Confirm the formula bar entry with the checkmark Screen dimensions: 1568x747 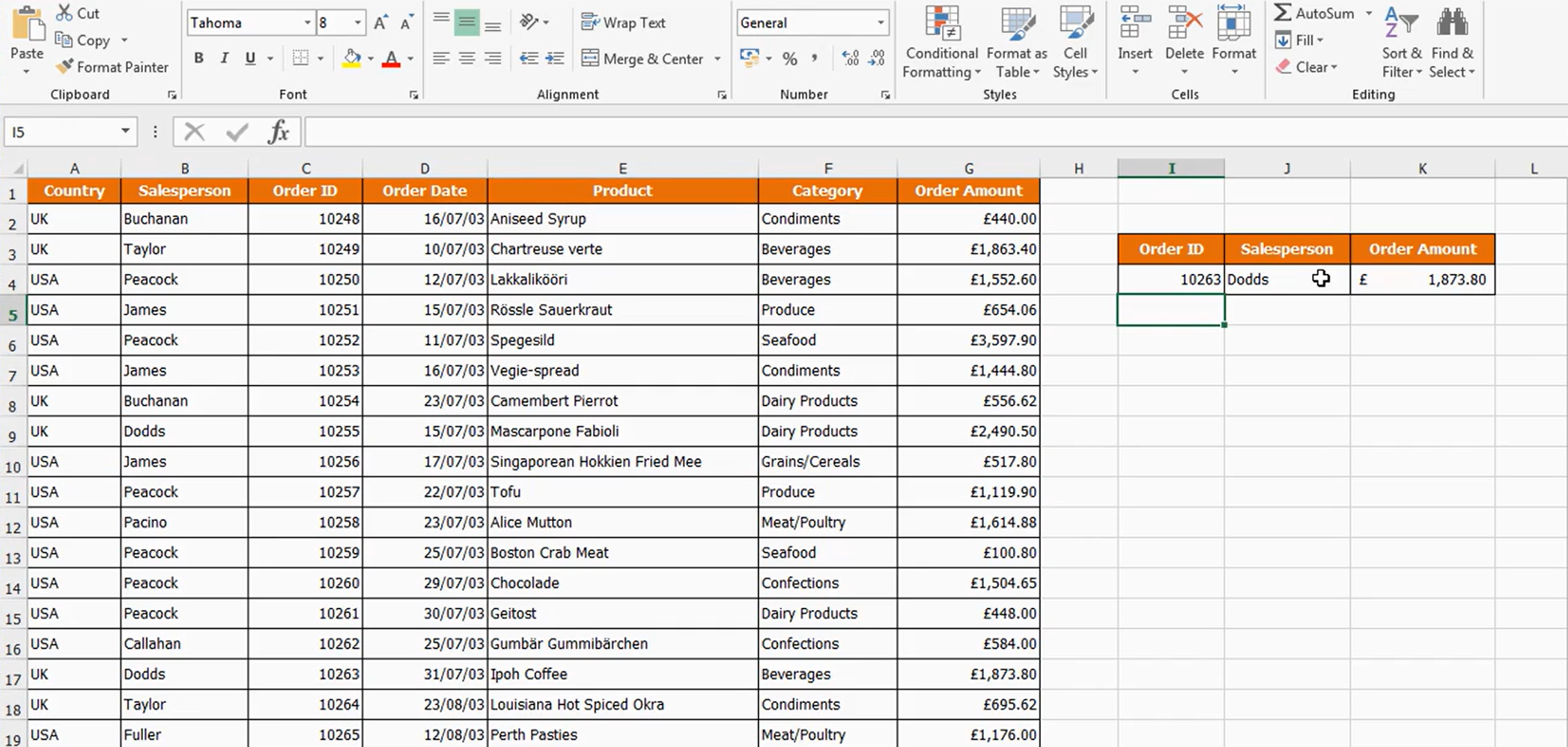click(237, 132)
